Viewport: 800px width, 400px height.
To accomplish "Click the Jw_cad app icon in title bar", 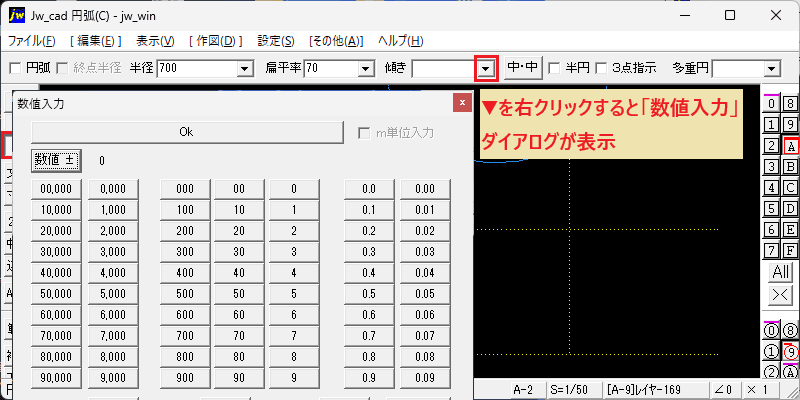I will pos(17,15).
